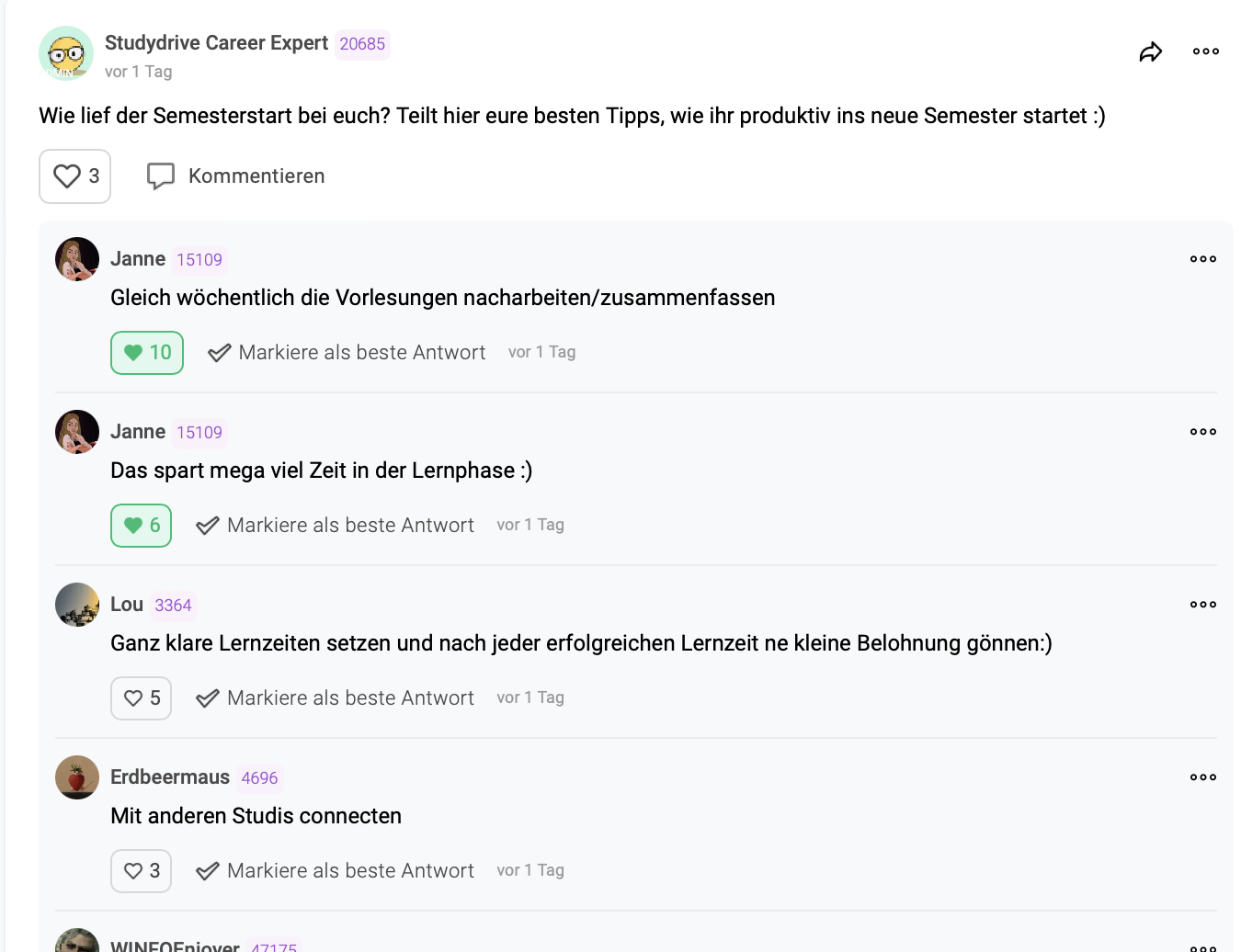Open Studydrive Career Expert's profile

(216, 42)
